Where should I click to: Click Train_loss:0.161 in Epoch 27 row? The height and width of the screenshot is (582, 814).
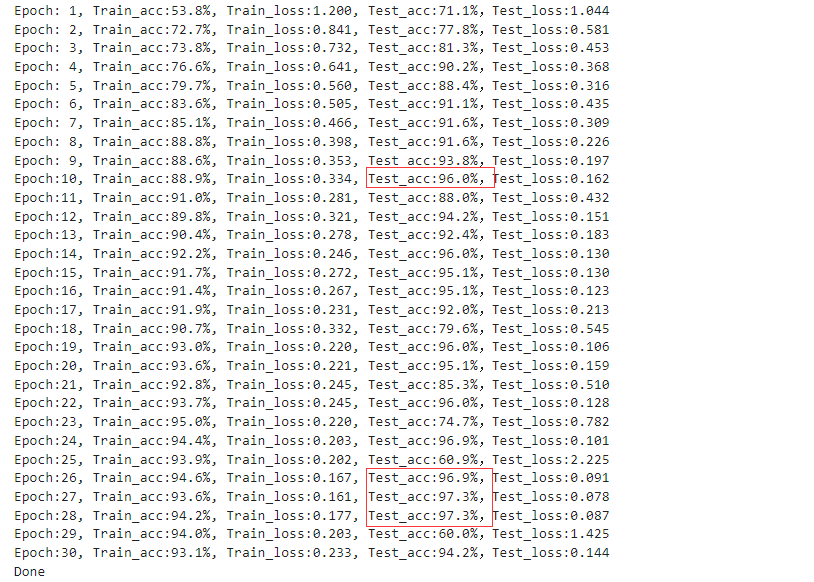(x=289, y=497)
